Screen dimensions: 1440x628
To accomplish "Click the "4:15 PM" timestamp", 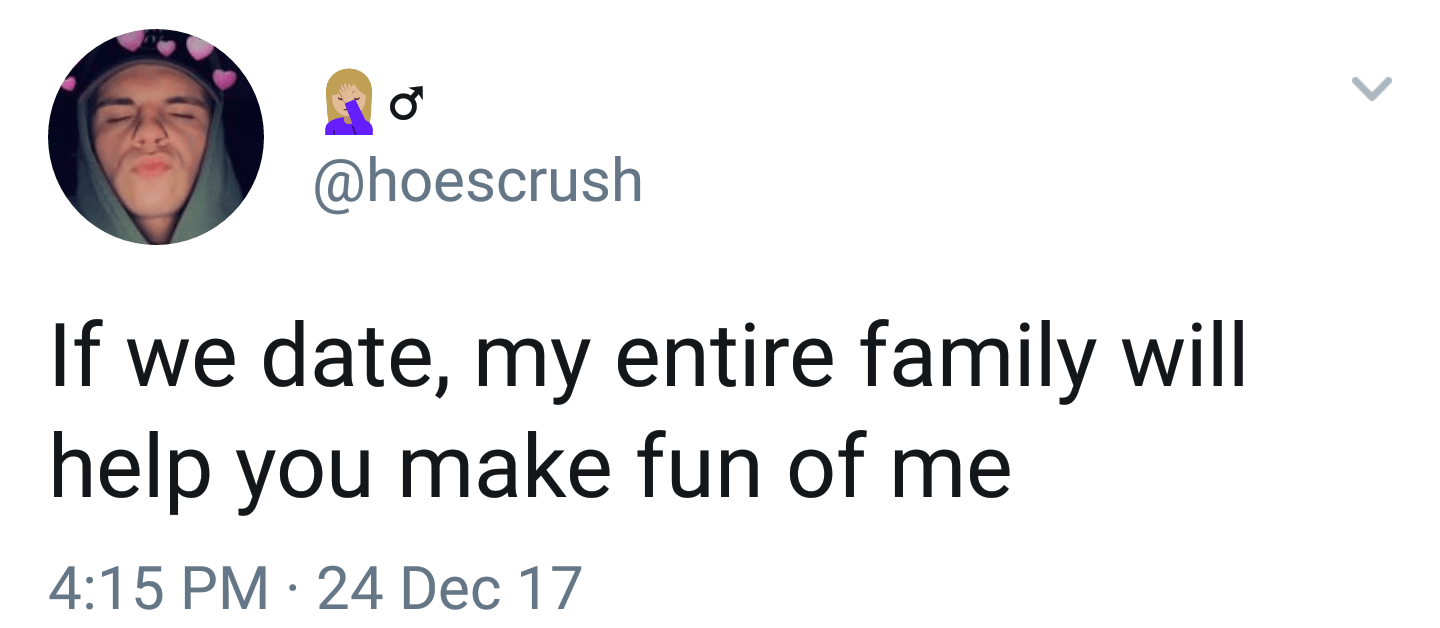I will coord(159,588).
